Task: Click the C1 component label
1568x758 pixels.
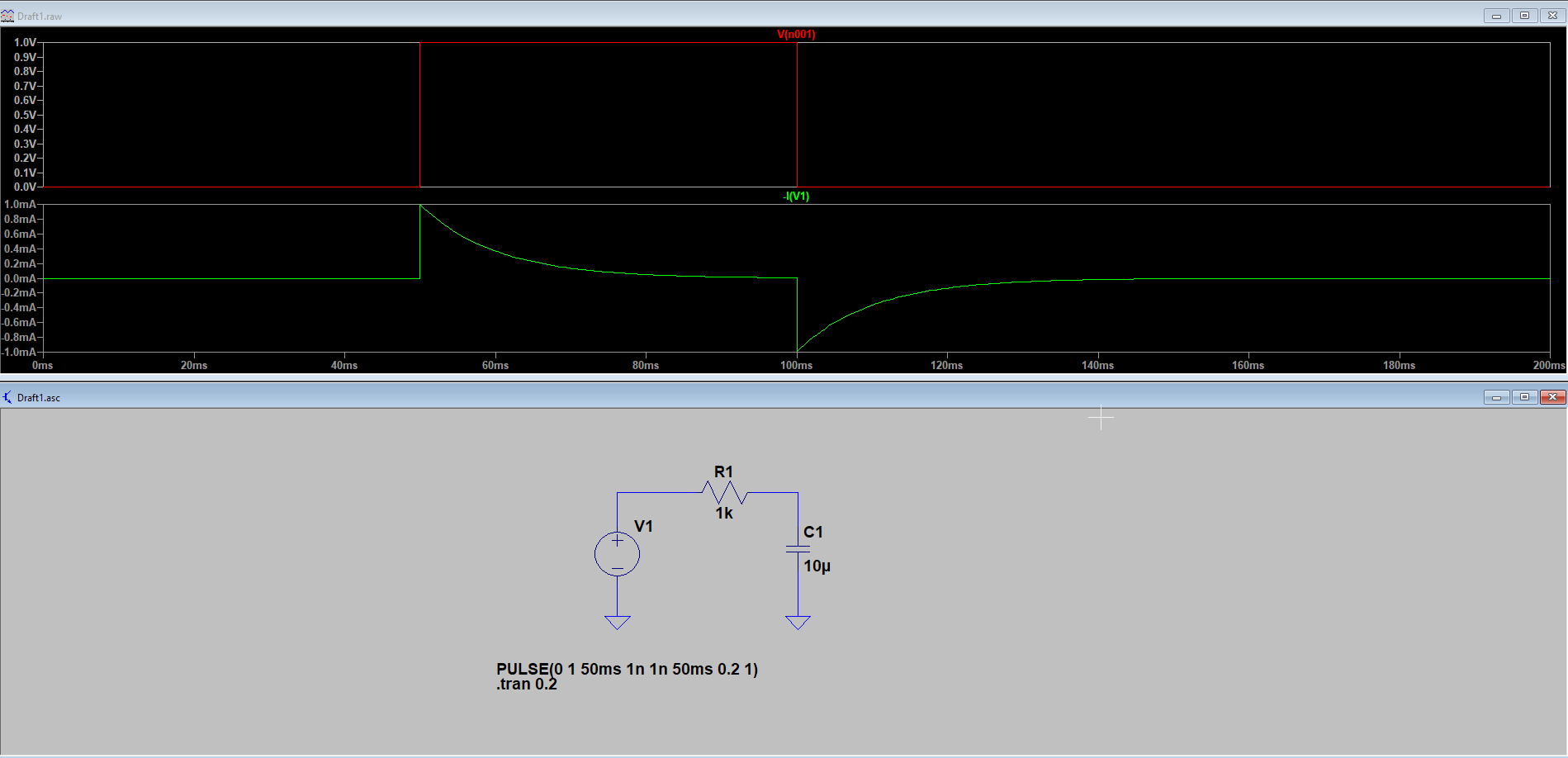Action: pyautogui.click(x=813, y=532)
